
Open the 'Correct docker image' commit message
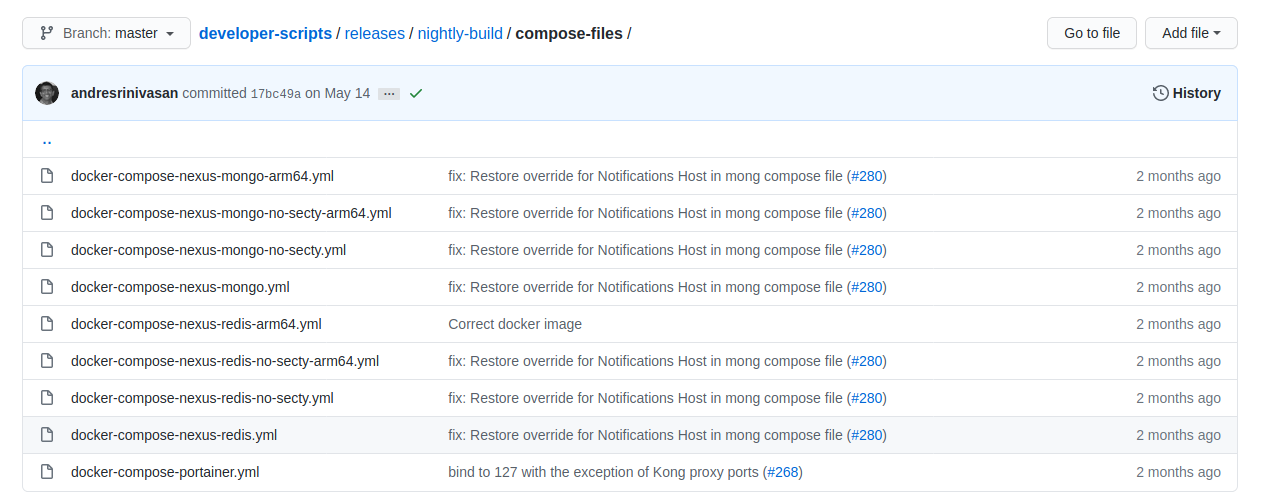click(x=515, y=324)
